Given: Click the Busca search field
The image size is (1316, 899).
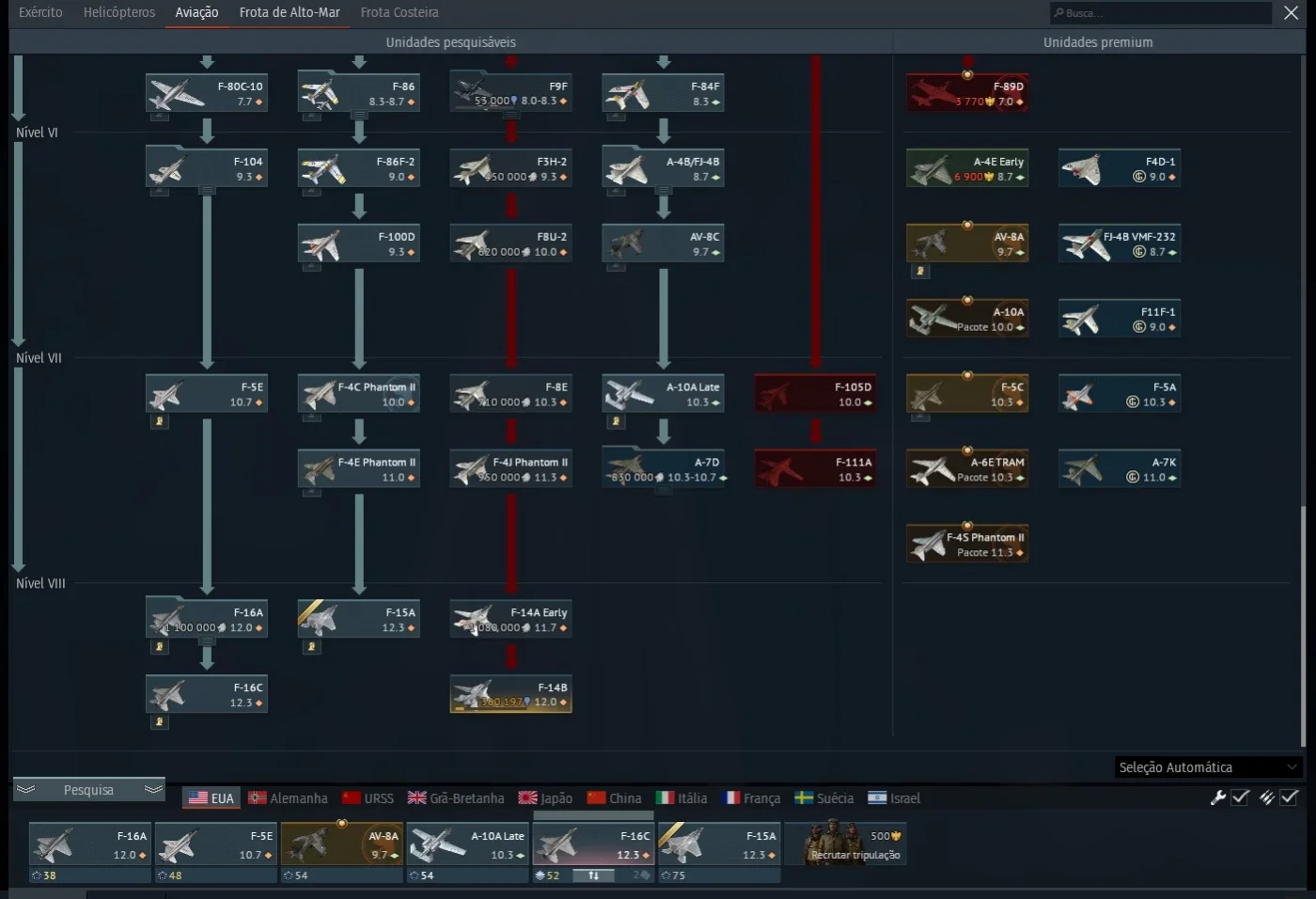Looking at the screenshot, I should pos(1161,12).
